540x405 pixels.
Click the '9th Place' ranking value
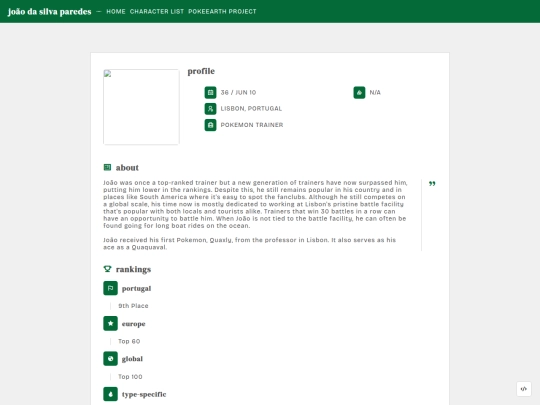(133, 306)
